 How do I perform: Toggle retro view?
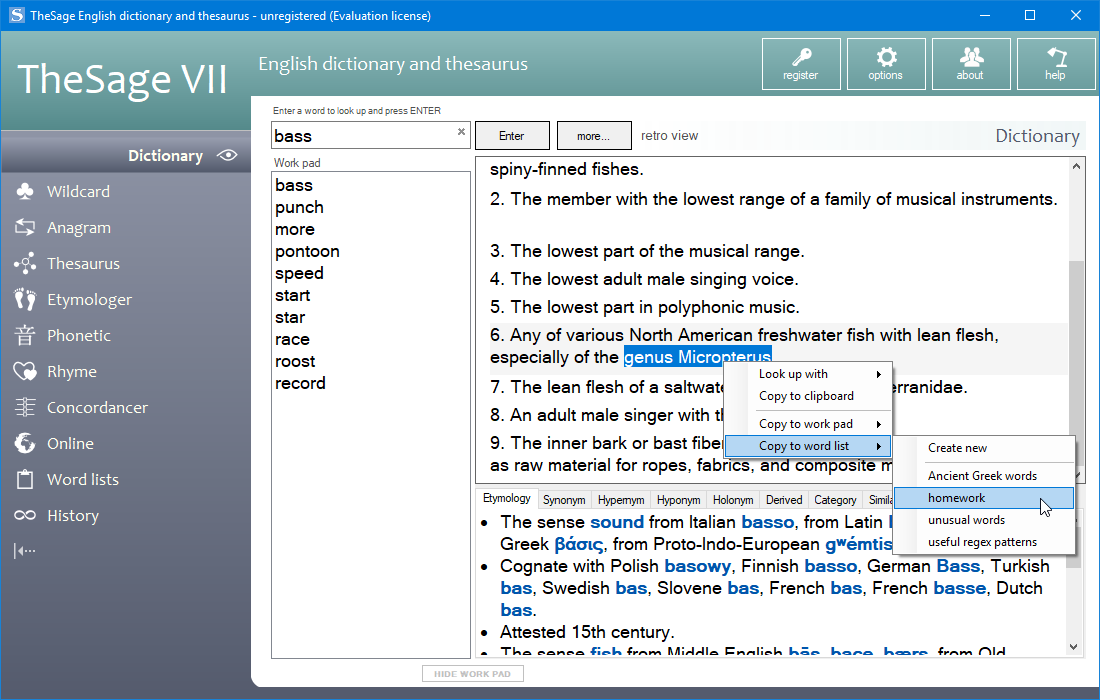[x=669, y=135]
